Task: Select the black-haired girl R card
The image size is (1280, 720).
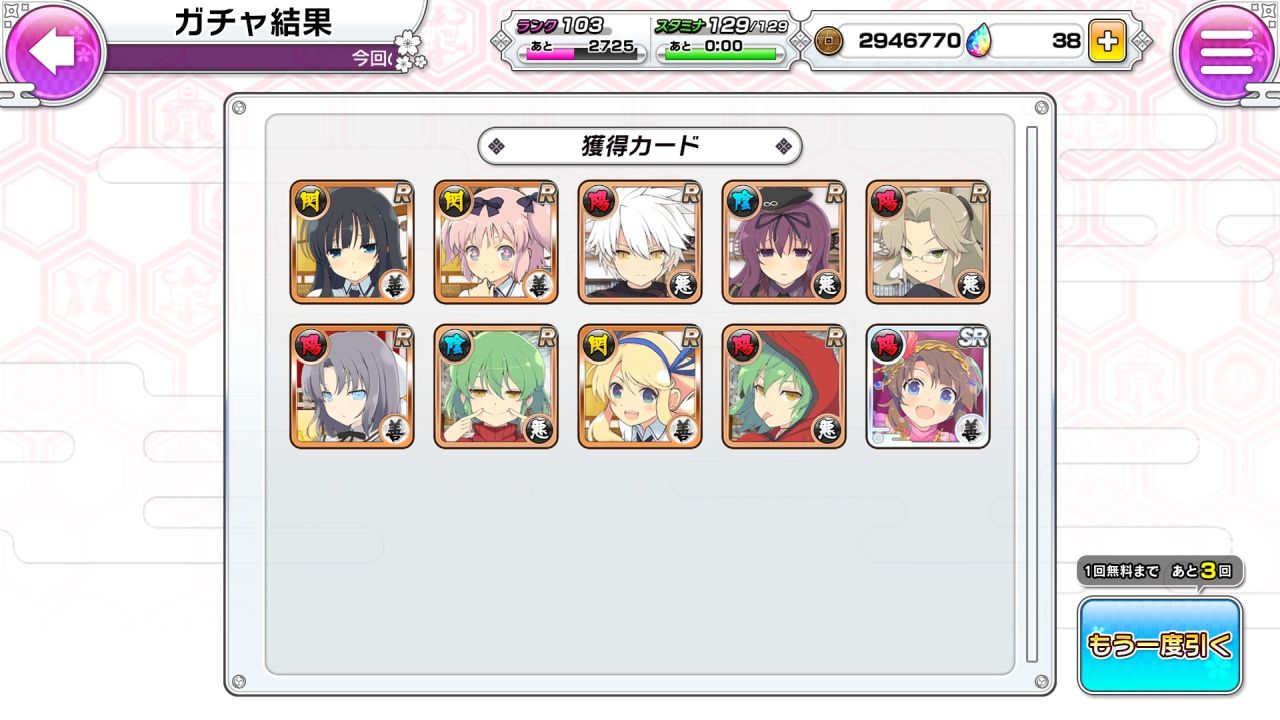Action: [x=352, y=242]
